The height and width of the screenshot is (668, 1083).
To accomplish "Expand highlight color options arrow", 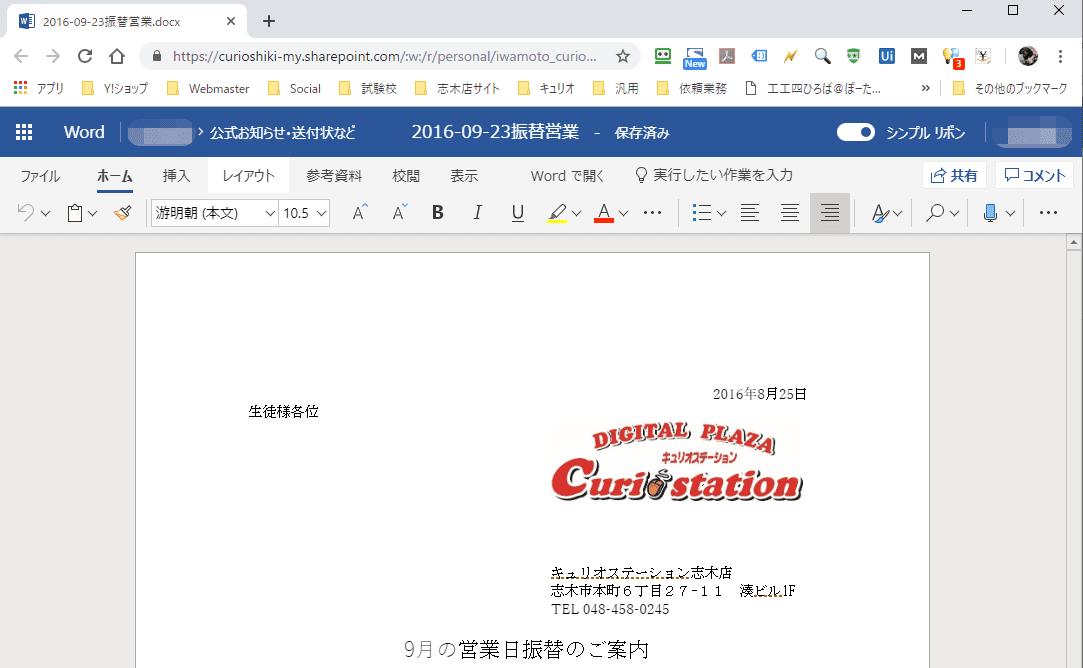I will tap(577, 213).
